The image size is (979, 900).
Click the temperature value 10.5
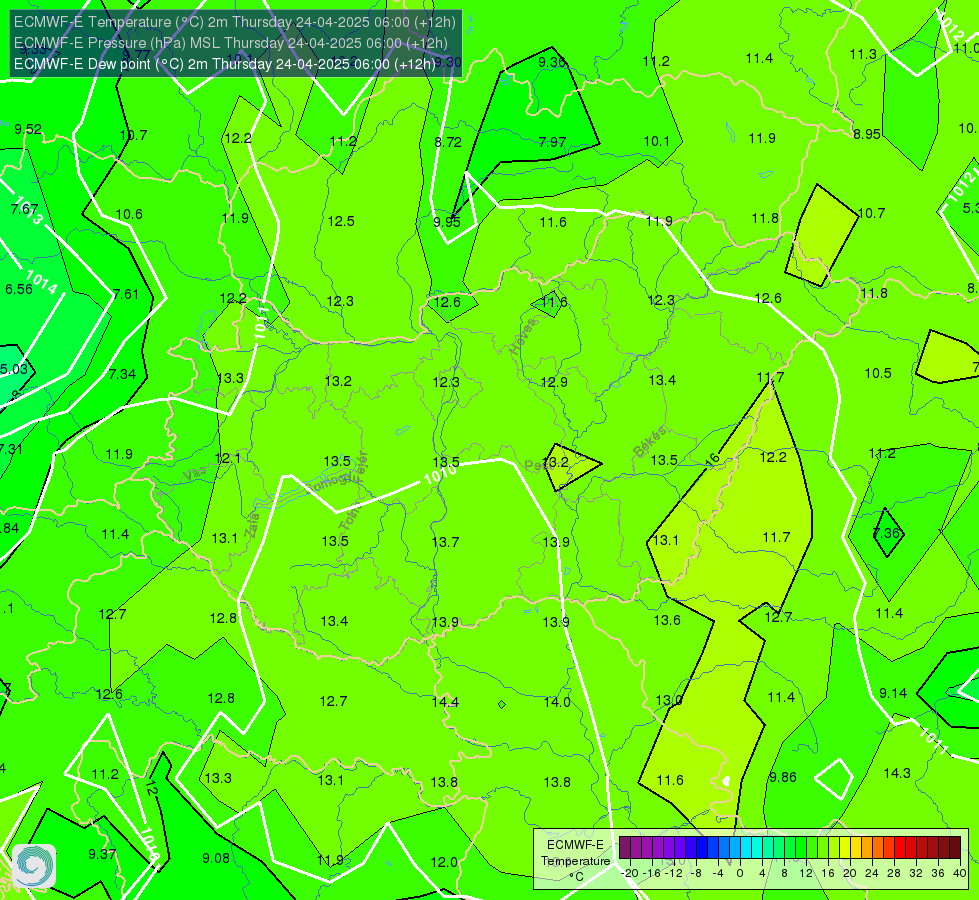[x=878, y=373]
